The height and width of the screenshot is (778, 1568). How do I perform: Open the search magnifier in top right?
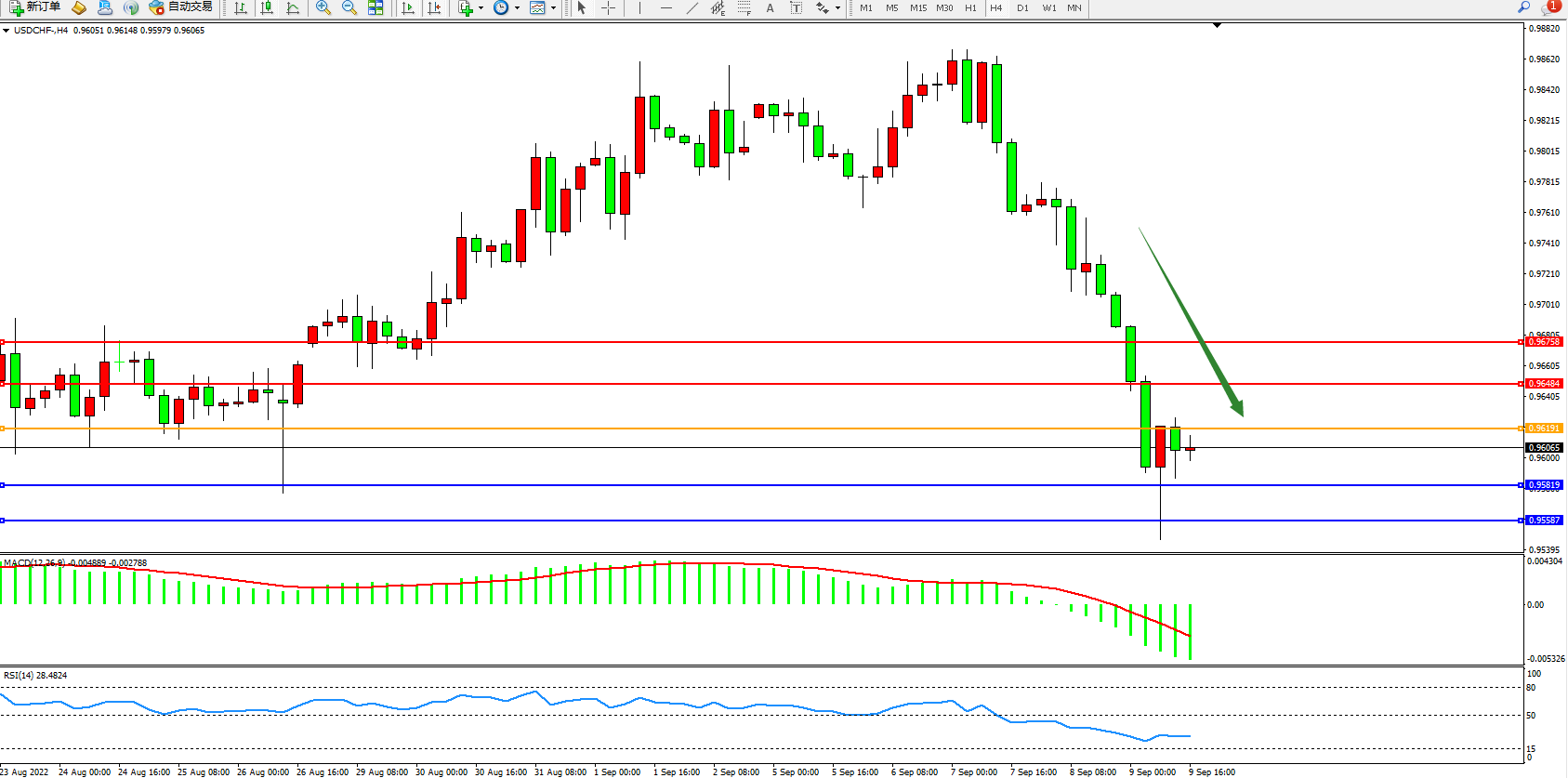1524,7
